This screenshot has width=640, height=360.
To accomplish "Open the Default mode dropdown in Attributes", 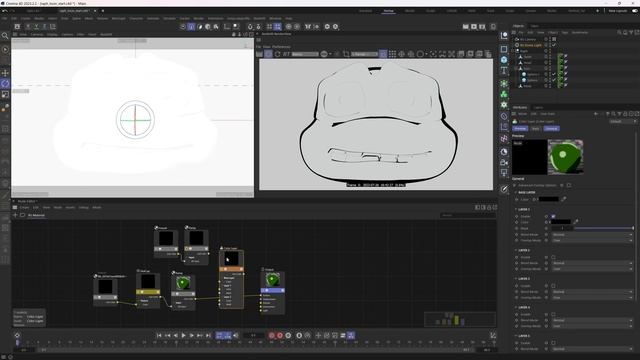I will [x=623, y=121].
